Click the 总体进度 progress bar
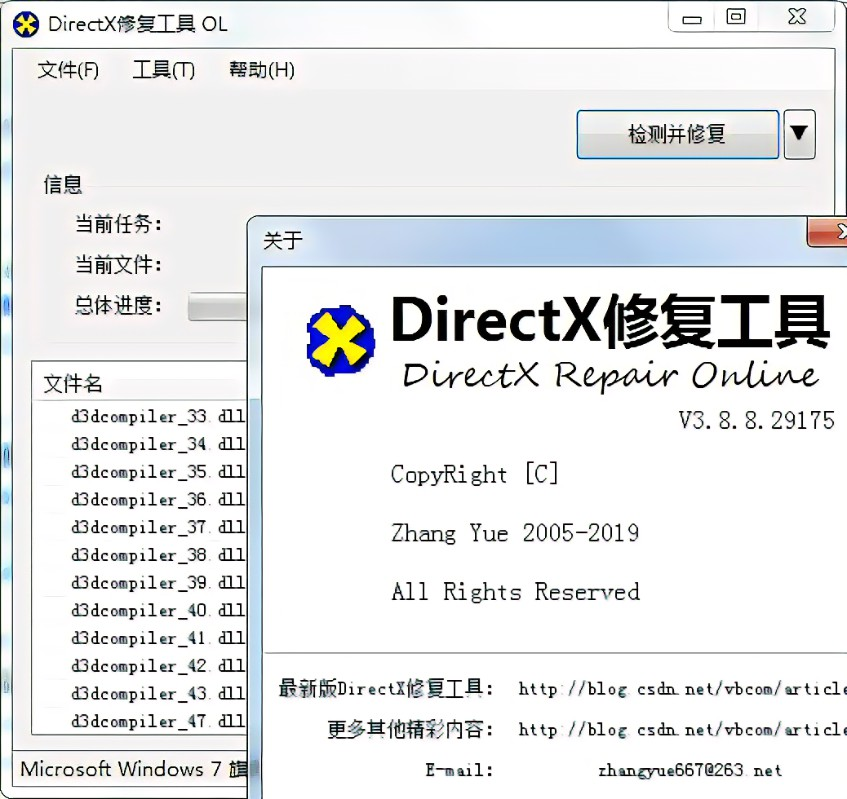Viewport: 847px width, 799px height. (x=217, y=306)
